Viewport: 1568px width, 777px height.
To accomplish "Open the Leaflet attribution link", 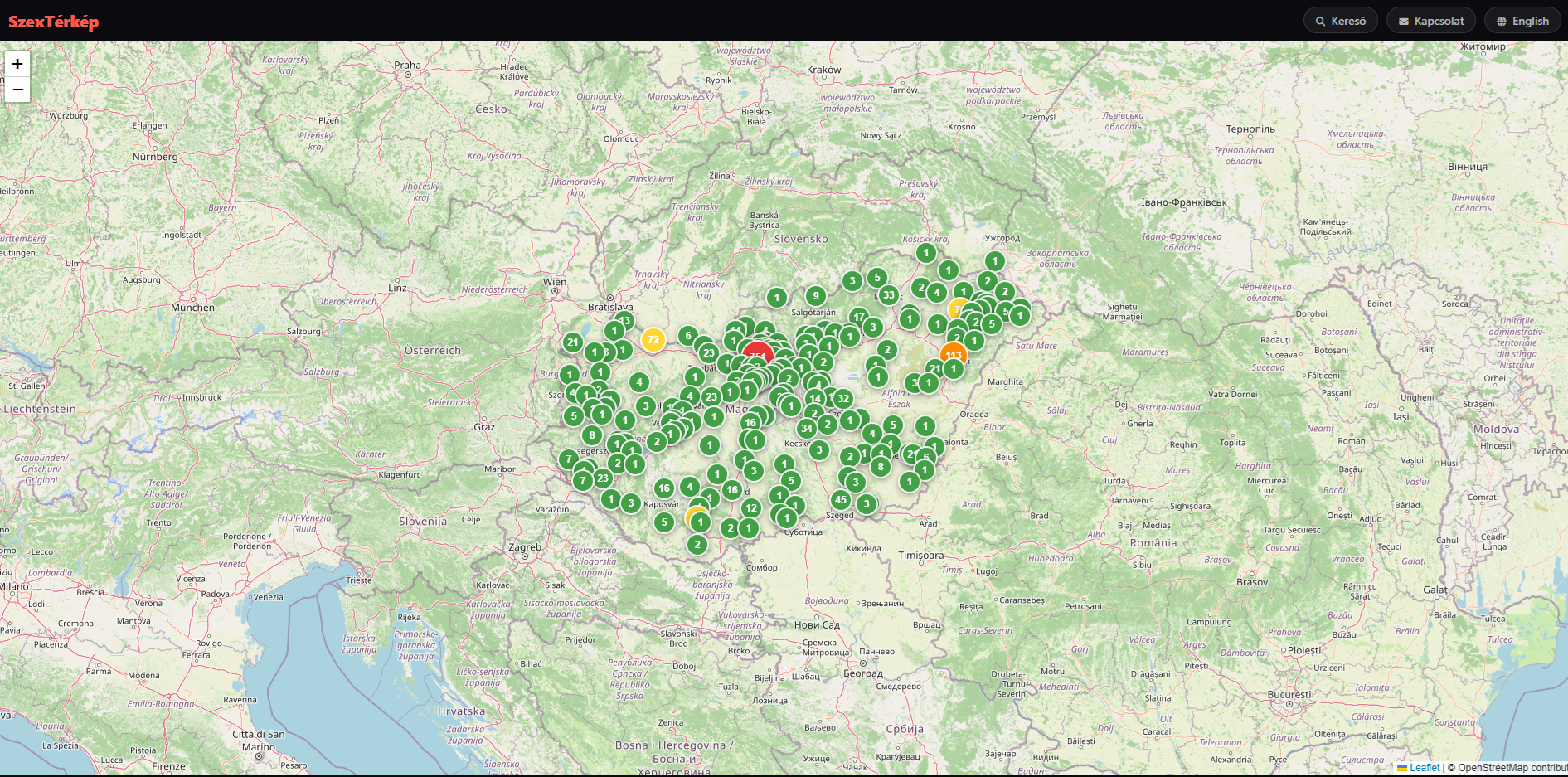I will point(1424,768).
